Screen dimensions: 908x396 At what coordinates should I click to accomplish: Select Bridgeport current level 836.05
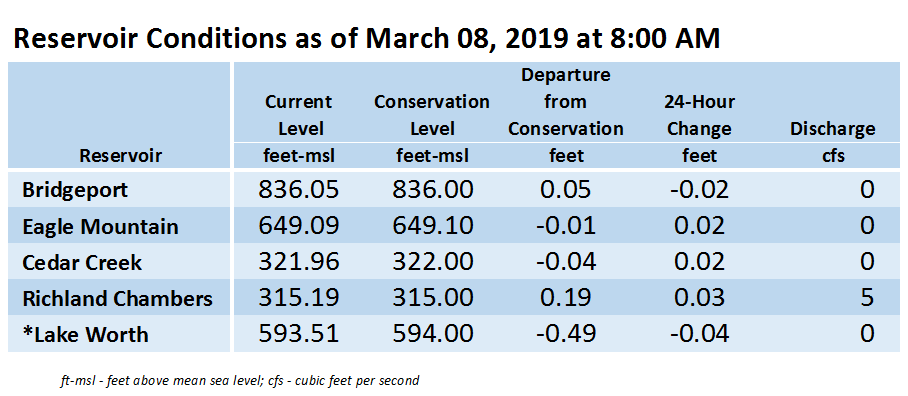click(x=298, y=190)
